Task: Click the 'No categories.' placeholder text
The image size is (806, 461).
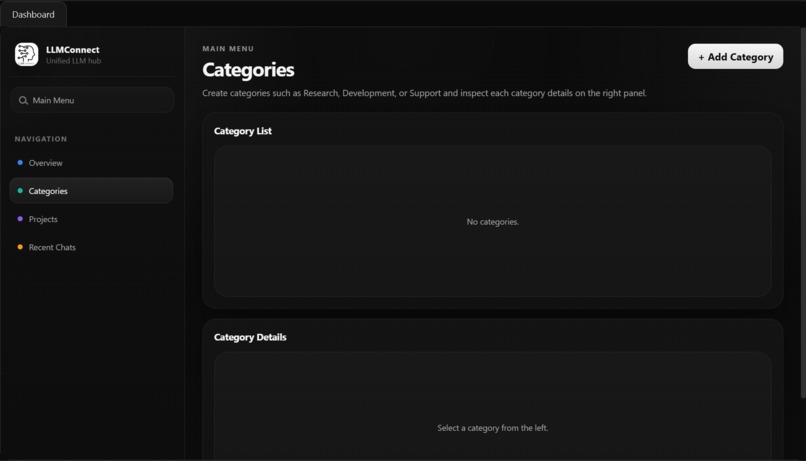Action: pos(492,222)
